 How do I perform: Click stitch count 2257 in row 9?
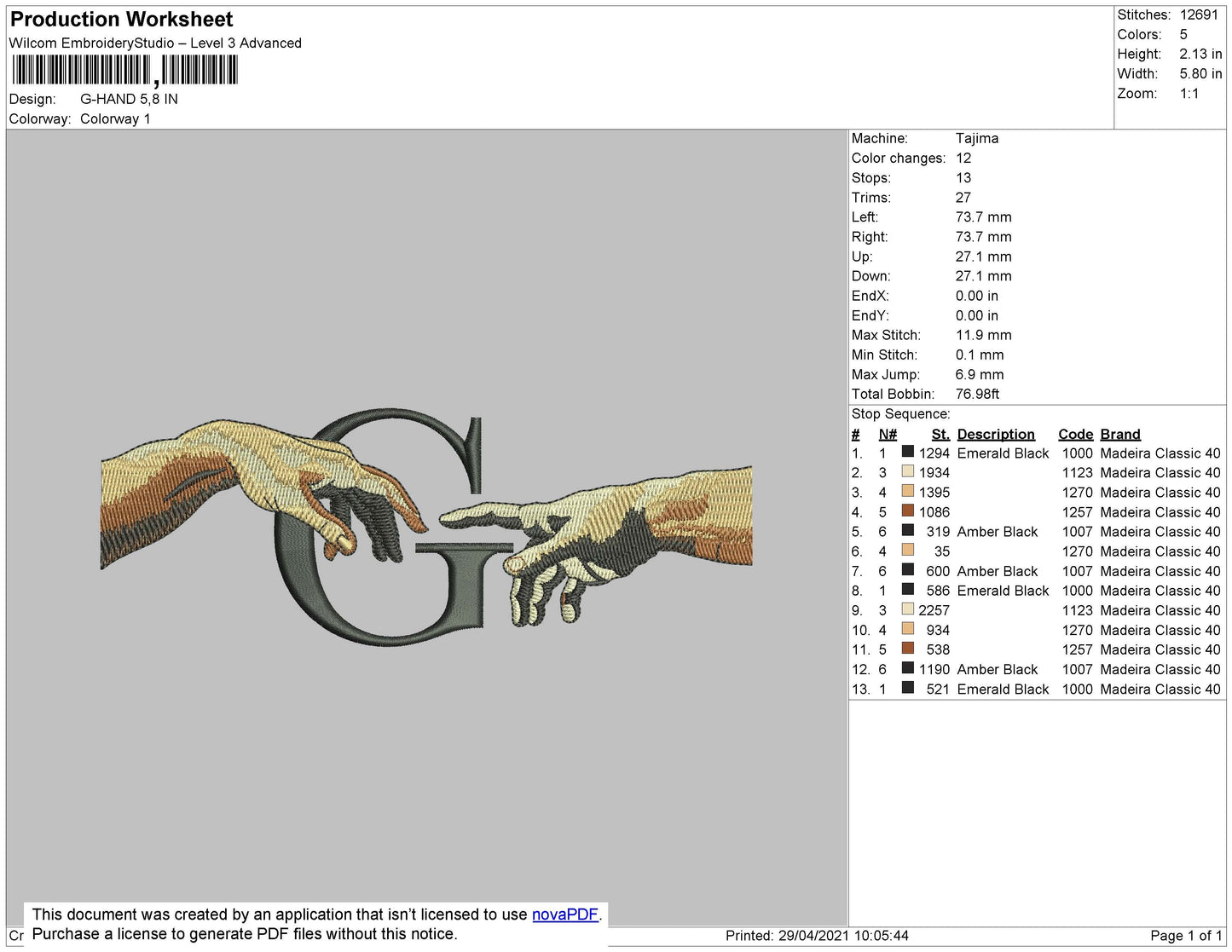click(934, 610)
